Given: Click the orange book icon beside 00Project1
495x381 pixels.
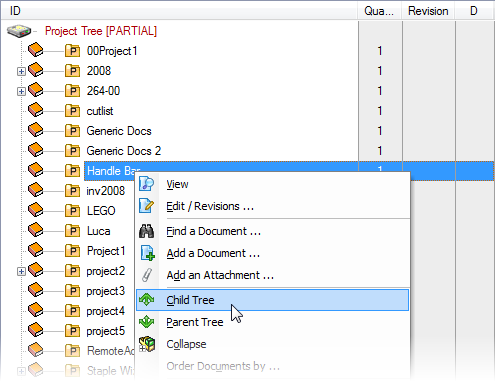Looking at the screenshot, I should pos(35,50).
